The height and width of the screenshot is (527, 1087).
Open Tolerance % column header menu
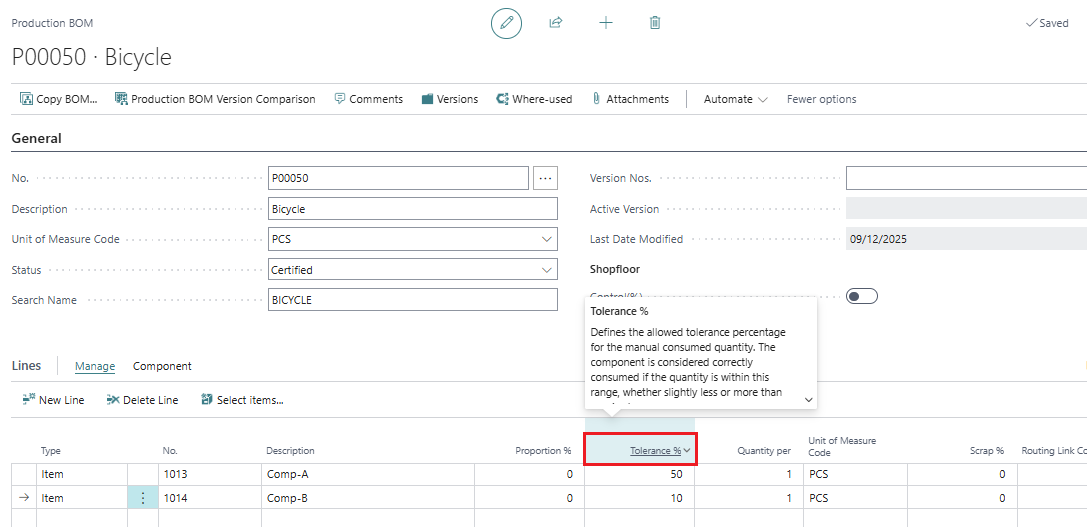(687, 451)
